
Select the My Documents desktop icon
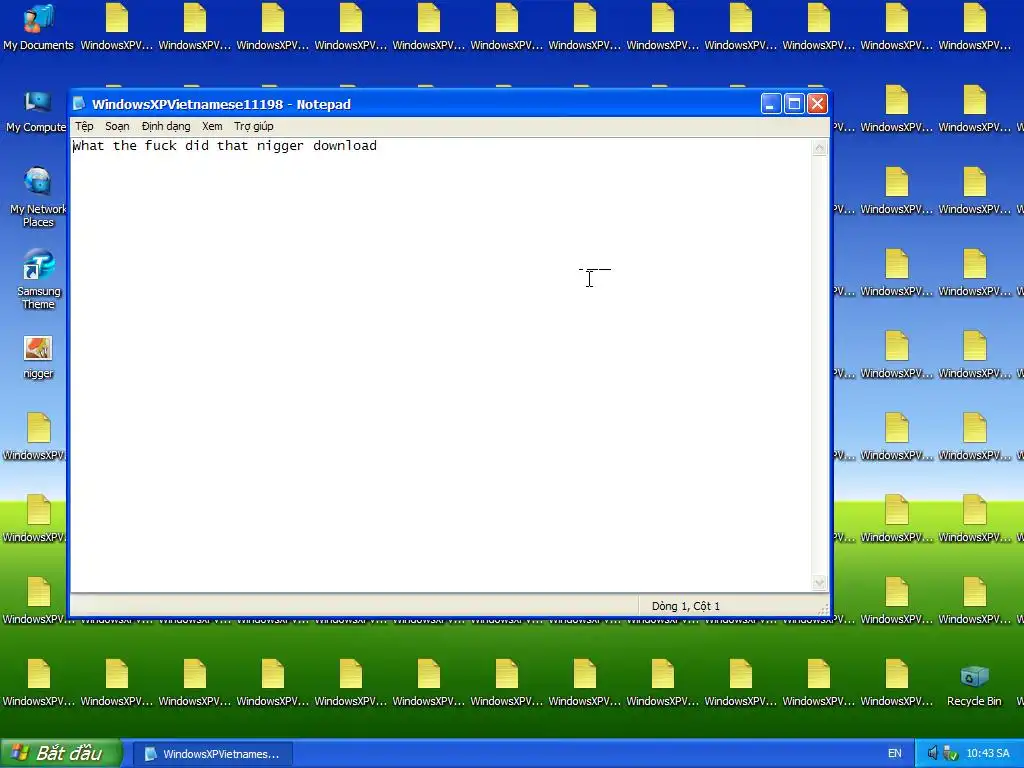pyautogui.click(x=38, y=26)
